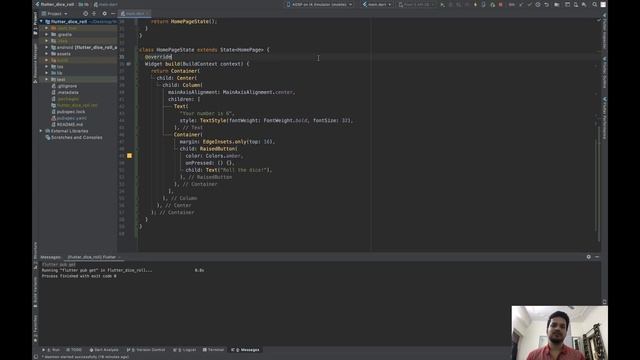Open the Dart Analysis tool window

pyautogui.click(x=104, y=350)
